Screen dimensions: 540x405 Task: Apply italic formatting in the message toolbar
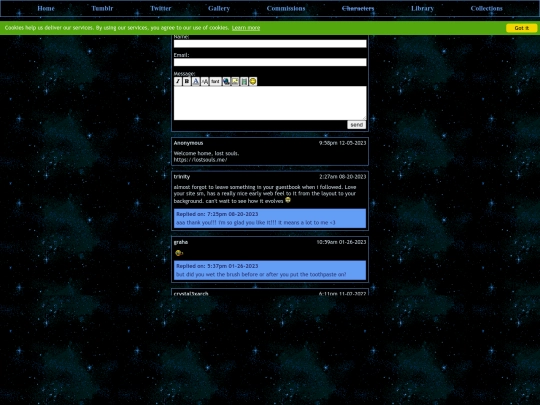(178, 81)
